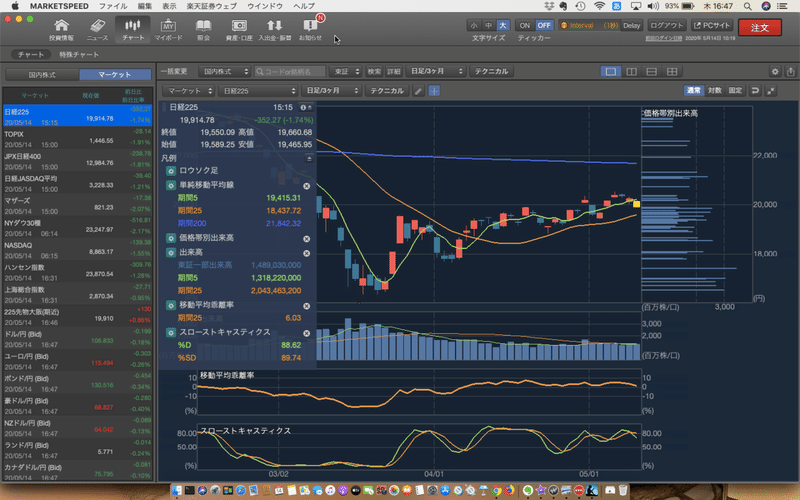The height and width of the screenshot is (500, 800).
Task: Select four-chart grid layout
Action: tap(672, 72)
